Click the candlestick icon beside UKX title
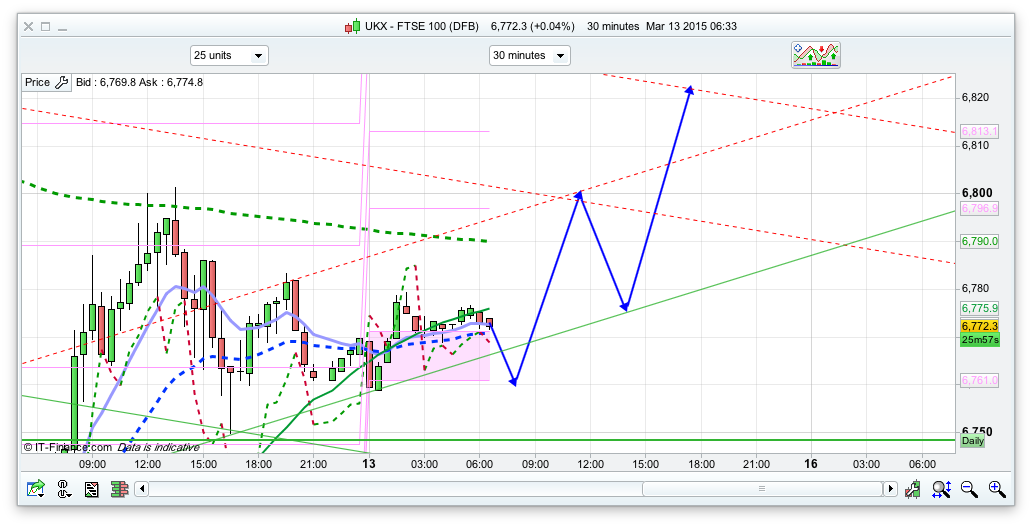Screen dimensions: 1032x527 [351, 26]
